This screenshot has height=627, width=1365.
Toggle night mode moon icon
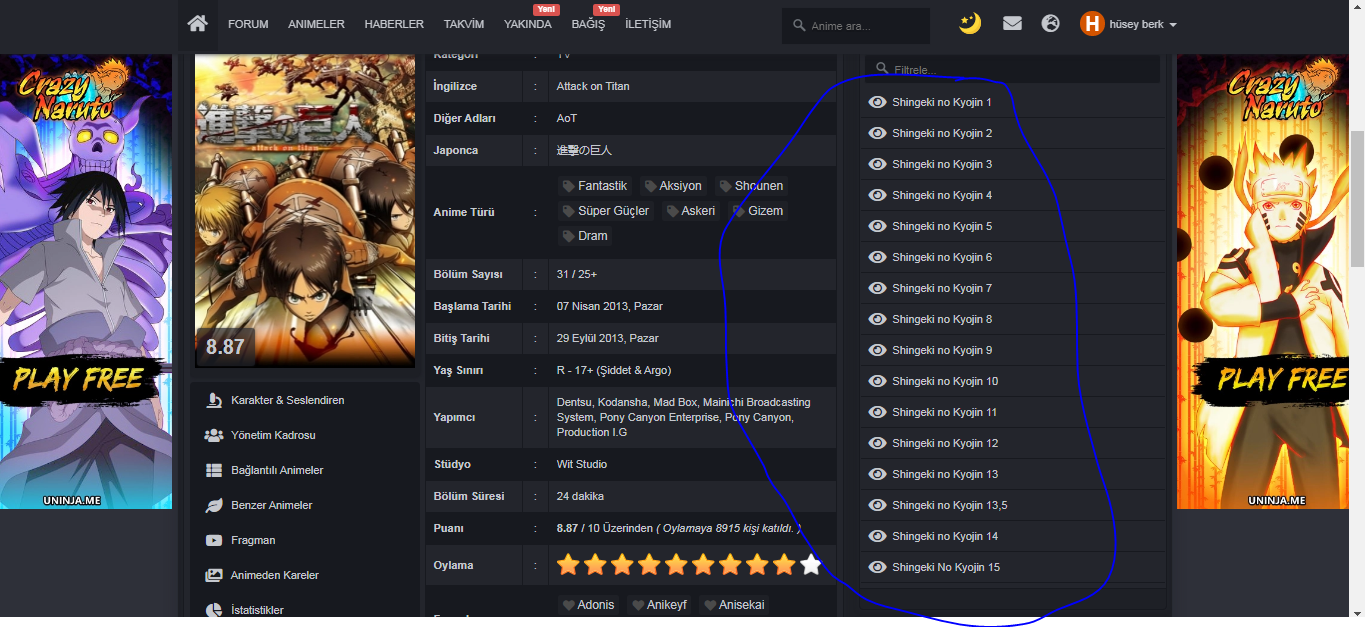(x=970, y=23)
